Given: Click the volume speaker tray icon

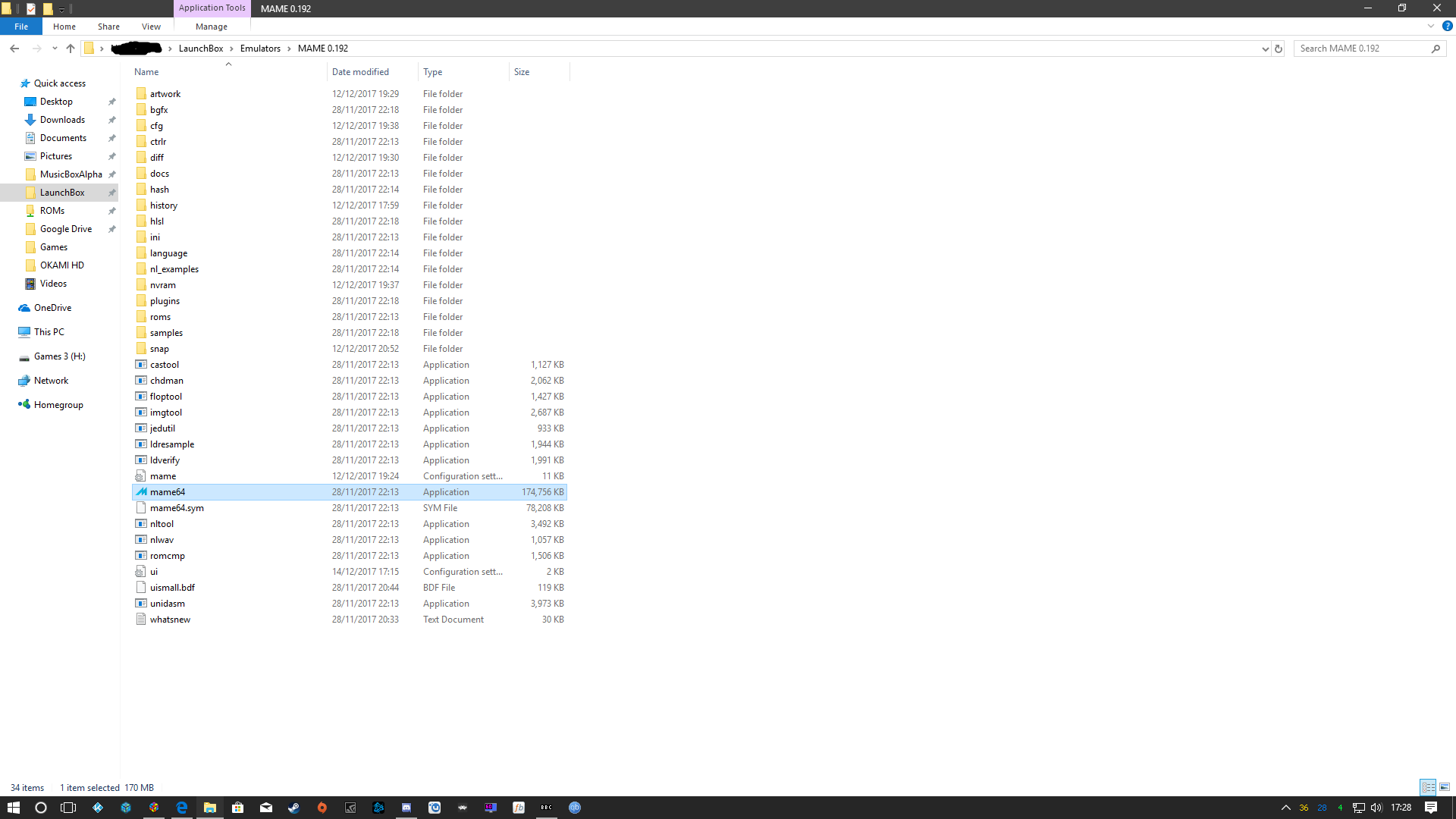Looking at the screenshot, I should (1376, 808).
